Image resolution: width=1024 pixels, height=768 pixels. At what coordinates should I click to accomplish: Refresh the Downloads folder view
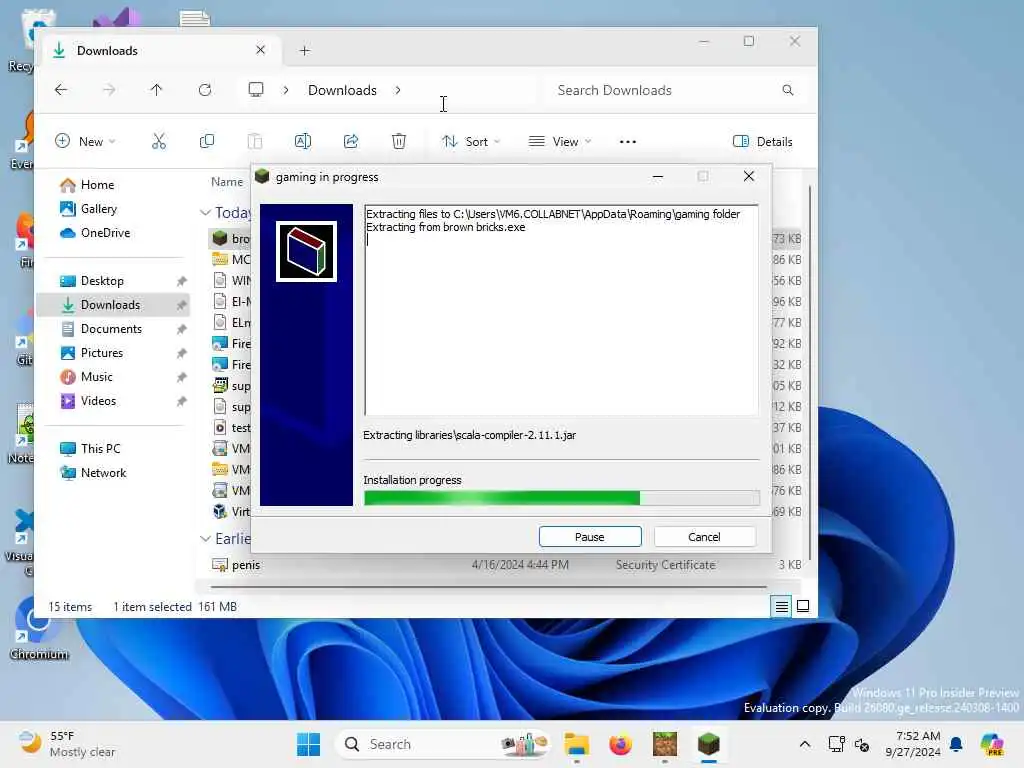point(205,90)
